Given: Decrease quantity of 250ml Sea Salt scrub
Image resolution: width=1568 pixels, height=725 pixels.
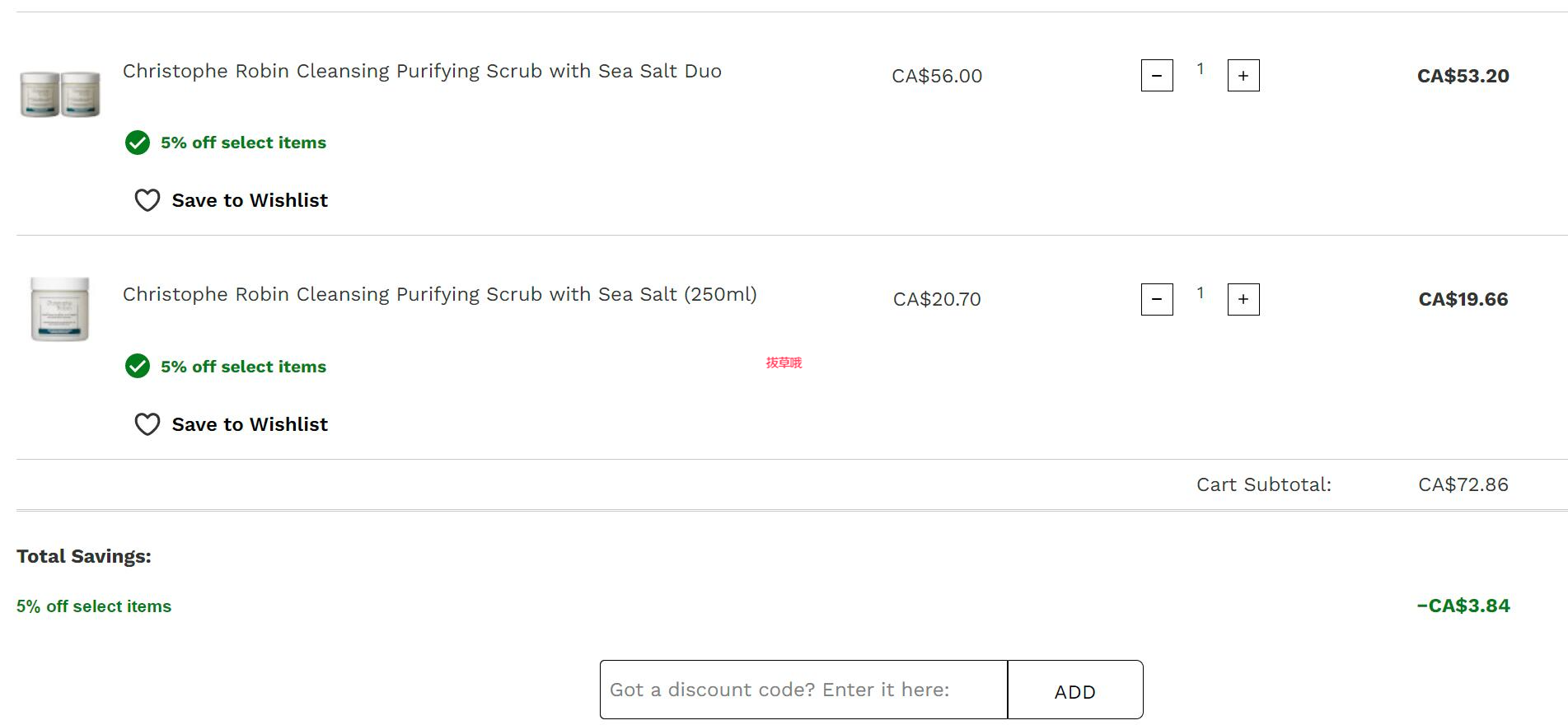Looking at the screenshot, I should [1157, 299].
